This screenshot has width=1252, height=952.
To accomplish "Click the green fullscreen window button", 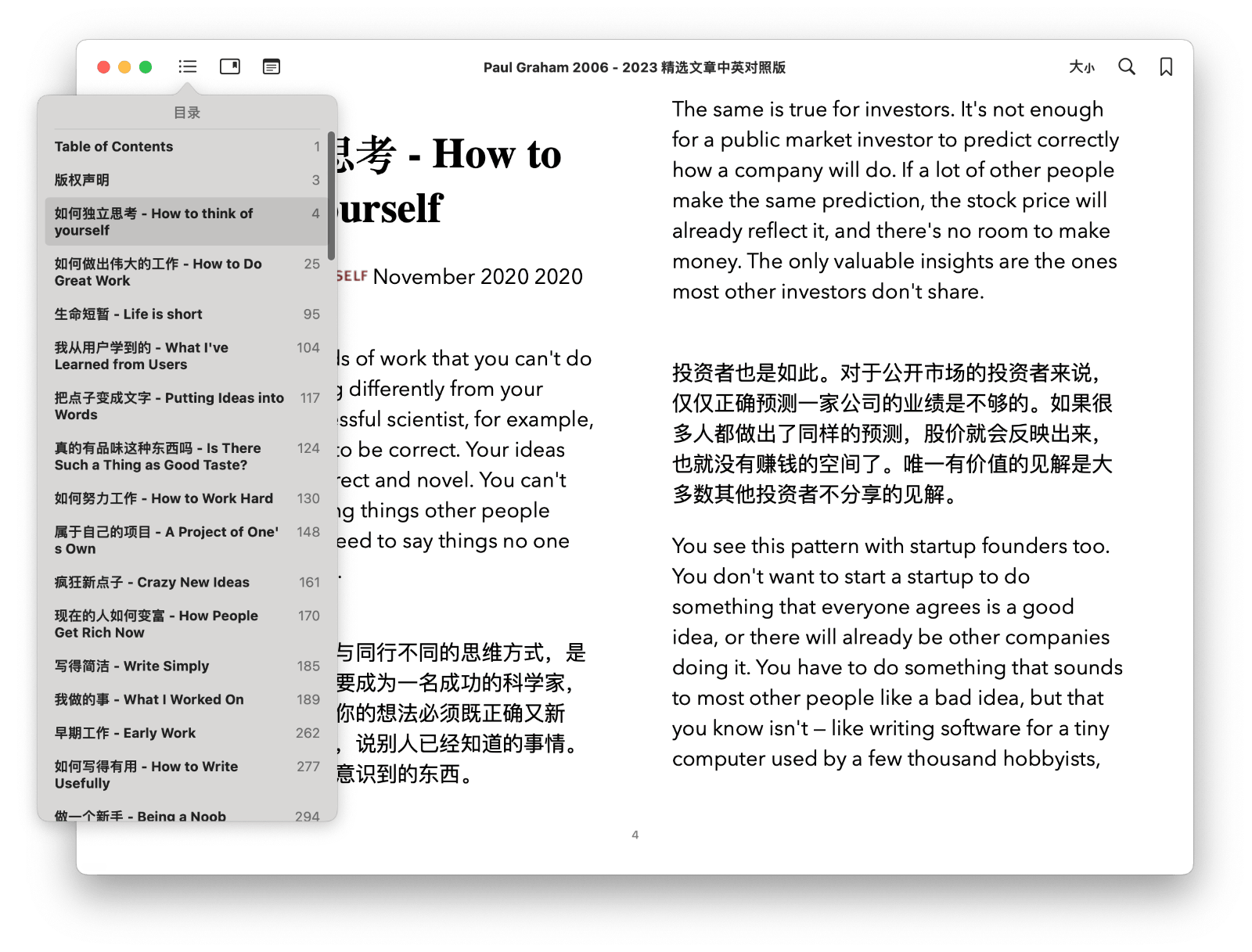I will coord(144,67).
